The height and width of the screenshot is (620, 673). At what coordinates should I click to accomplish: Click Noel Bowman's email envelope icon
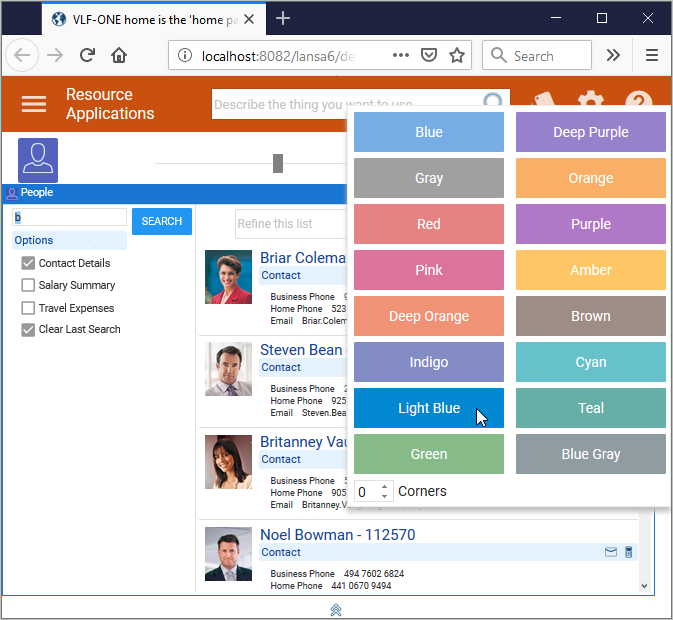tap(611, 552)
